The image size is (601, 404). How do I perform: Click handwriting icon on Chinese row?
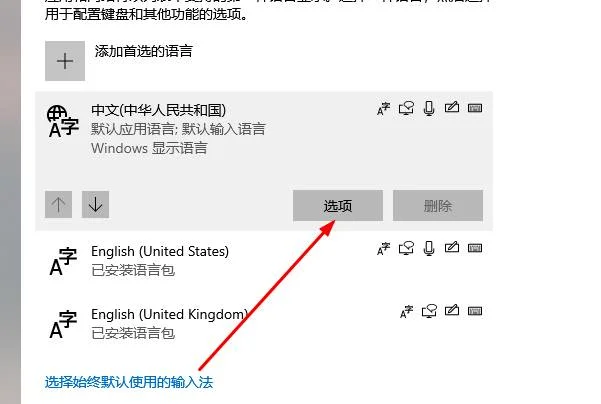pyautogui.click(x=452, y=107)
